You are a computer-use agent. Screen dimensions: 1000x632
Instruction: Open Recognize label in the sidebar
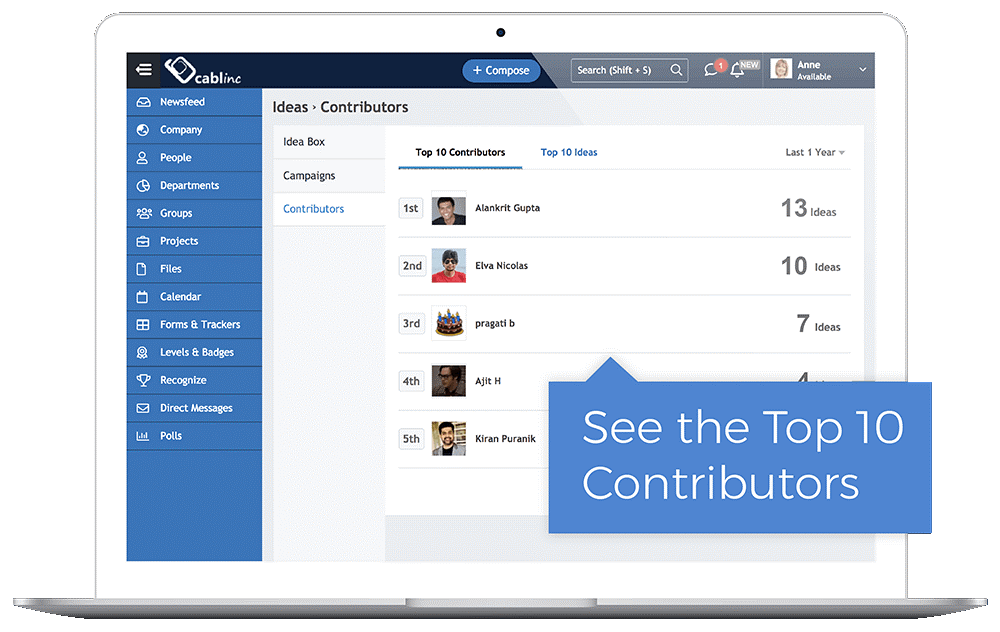click(x=183, y=380)
